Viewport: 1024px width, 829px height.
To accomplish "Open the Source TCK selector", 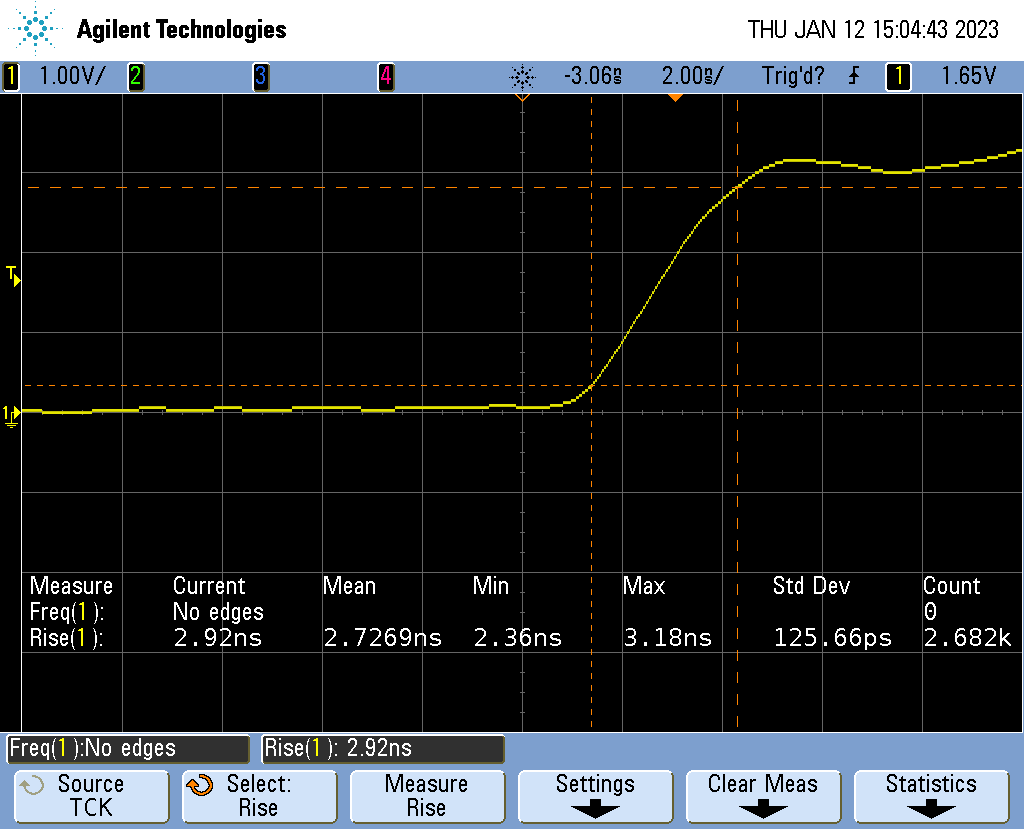I will (90, 795).
